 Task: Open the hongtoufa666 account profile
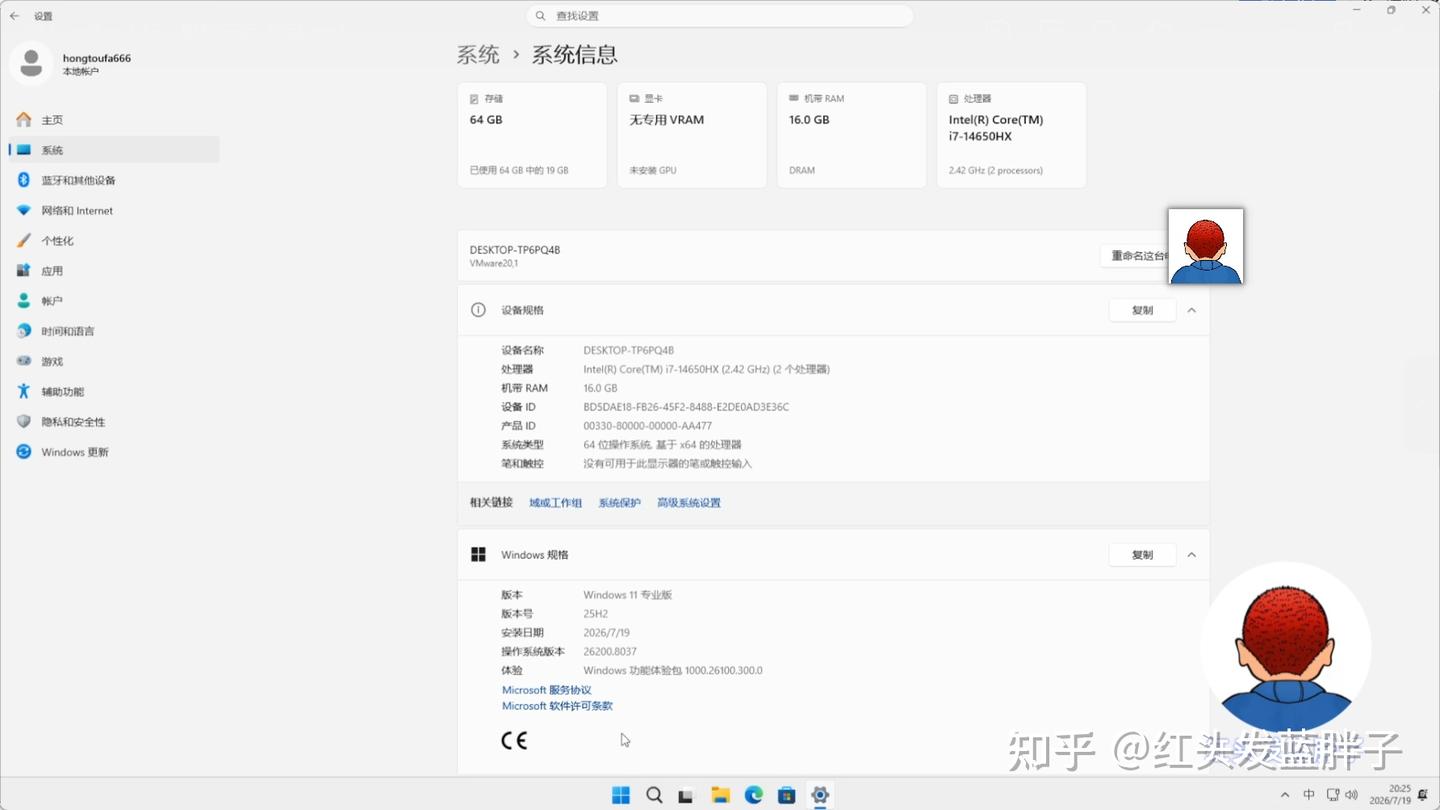pyautogui.click(x=72, y=64)
